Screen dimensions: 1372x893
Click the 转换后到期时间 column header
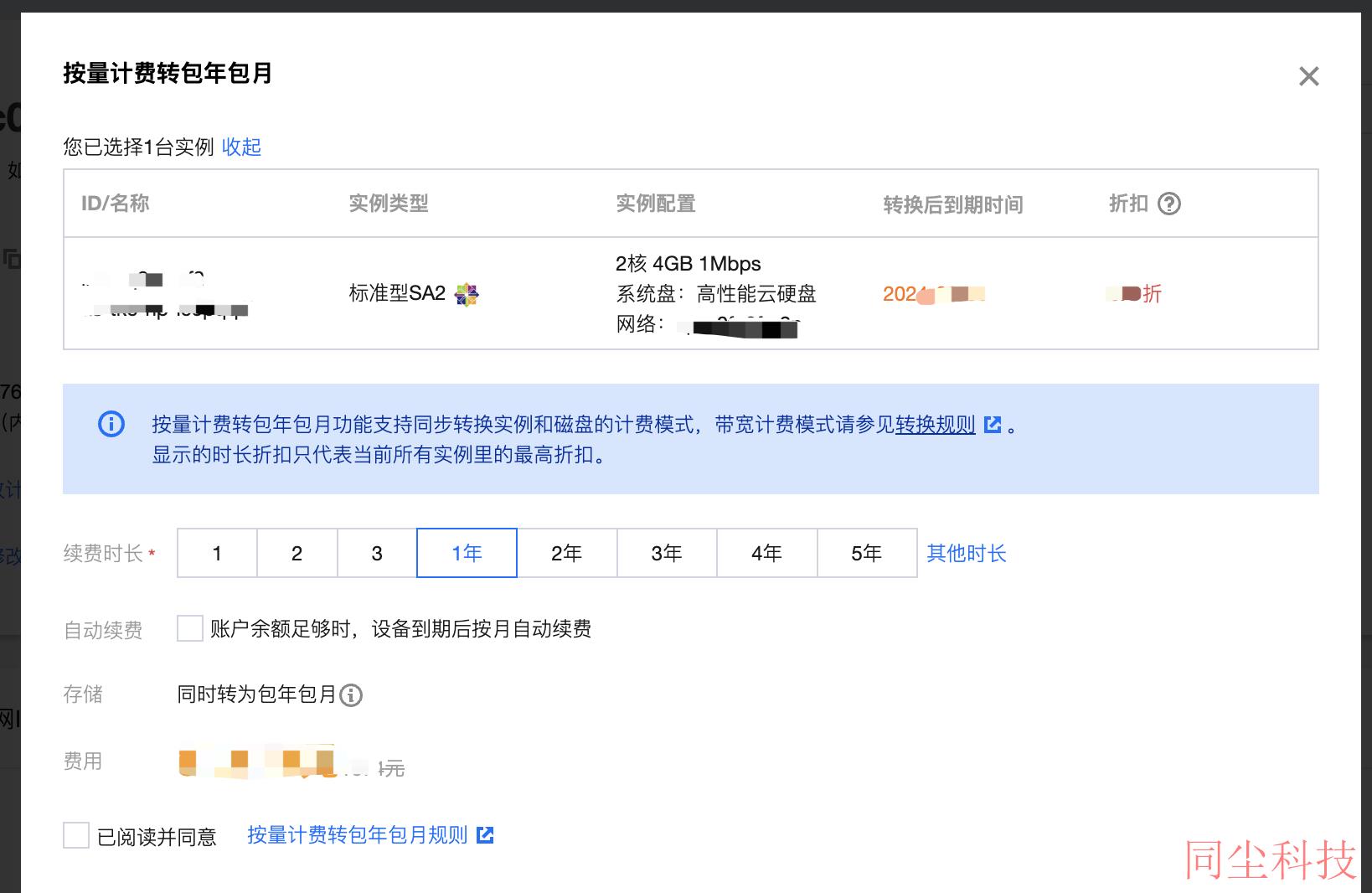953,204
